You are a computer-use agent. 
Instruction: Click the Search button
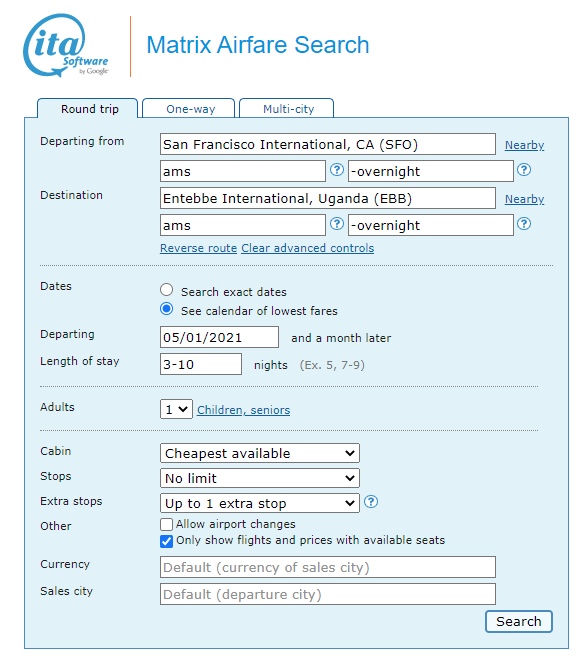tap(518, 622)
